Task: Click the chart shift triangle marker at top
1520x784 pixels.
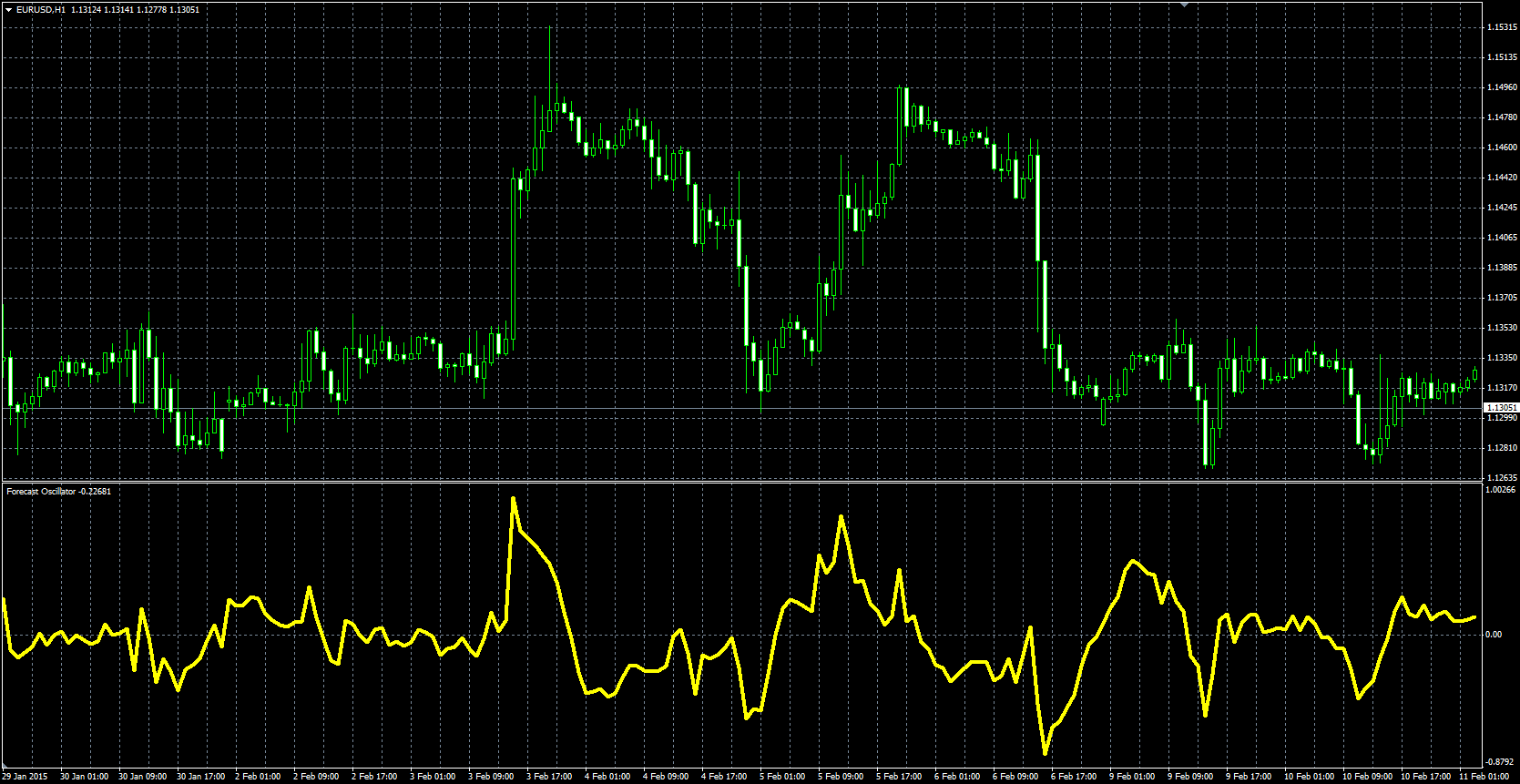Action: 1185,4
